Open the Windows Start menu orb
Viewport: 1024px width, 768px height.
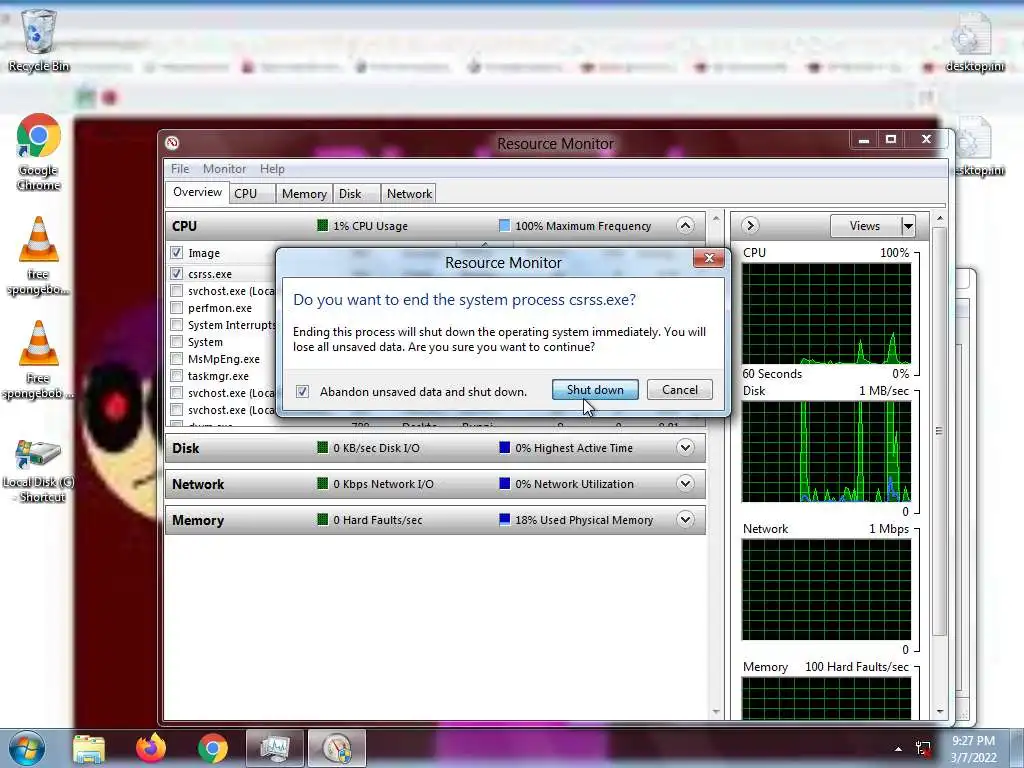(27, 748)
